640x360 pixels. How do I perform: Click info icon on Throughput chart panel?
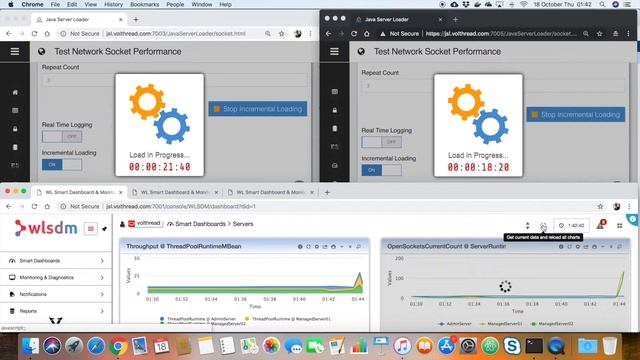300,247
